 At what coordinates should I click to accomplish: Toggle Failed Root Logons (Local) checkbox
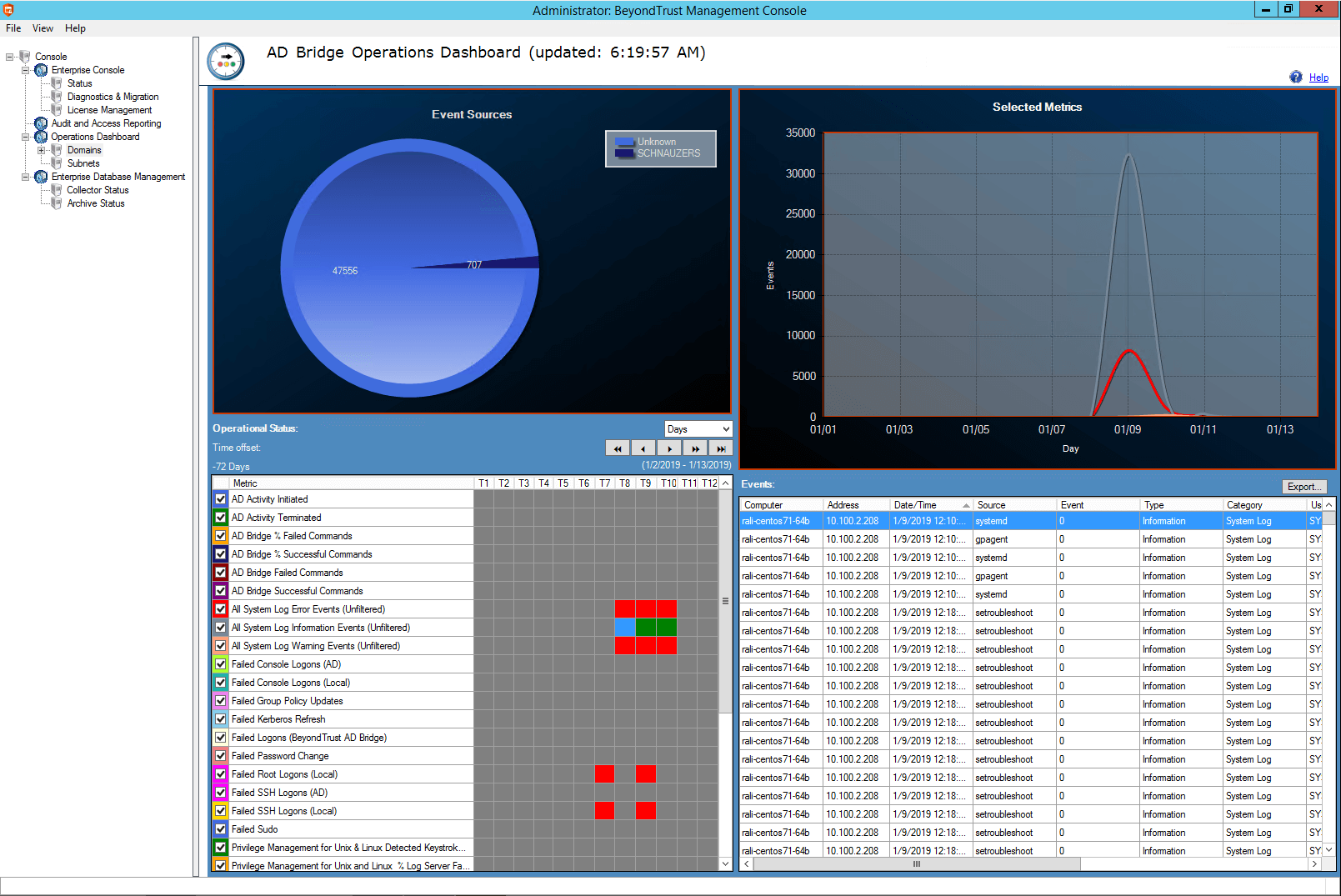click(221, 774)
